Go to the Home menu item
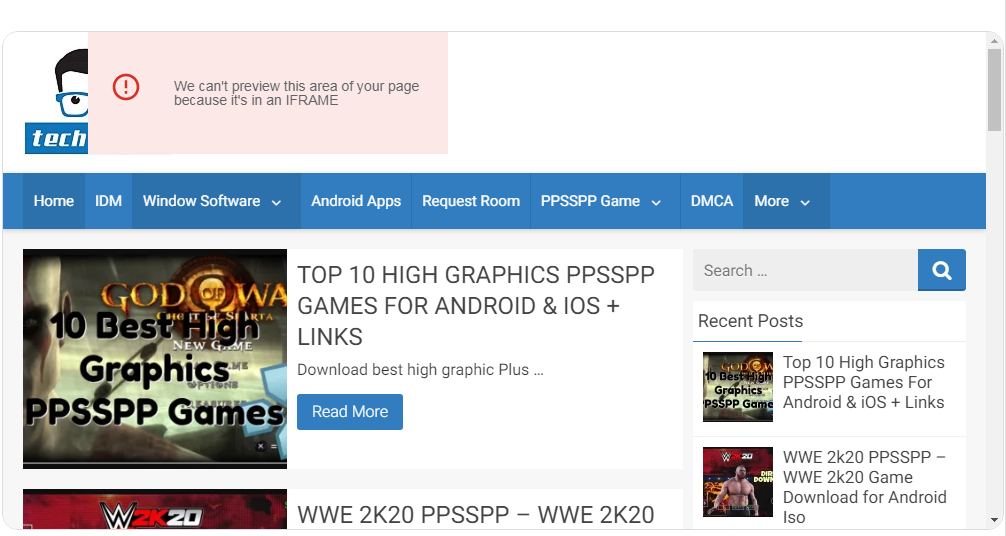This screenshot has width=1006, height=536. point(54,201)
